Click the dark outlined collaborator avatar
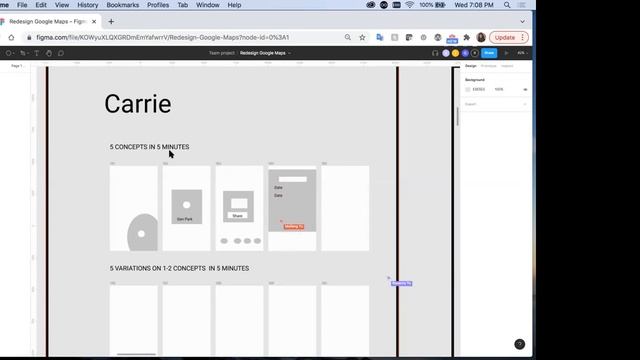Screen dimensions: 640x360 (475, 53)
